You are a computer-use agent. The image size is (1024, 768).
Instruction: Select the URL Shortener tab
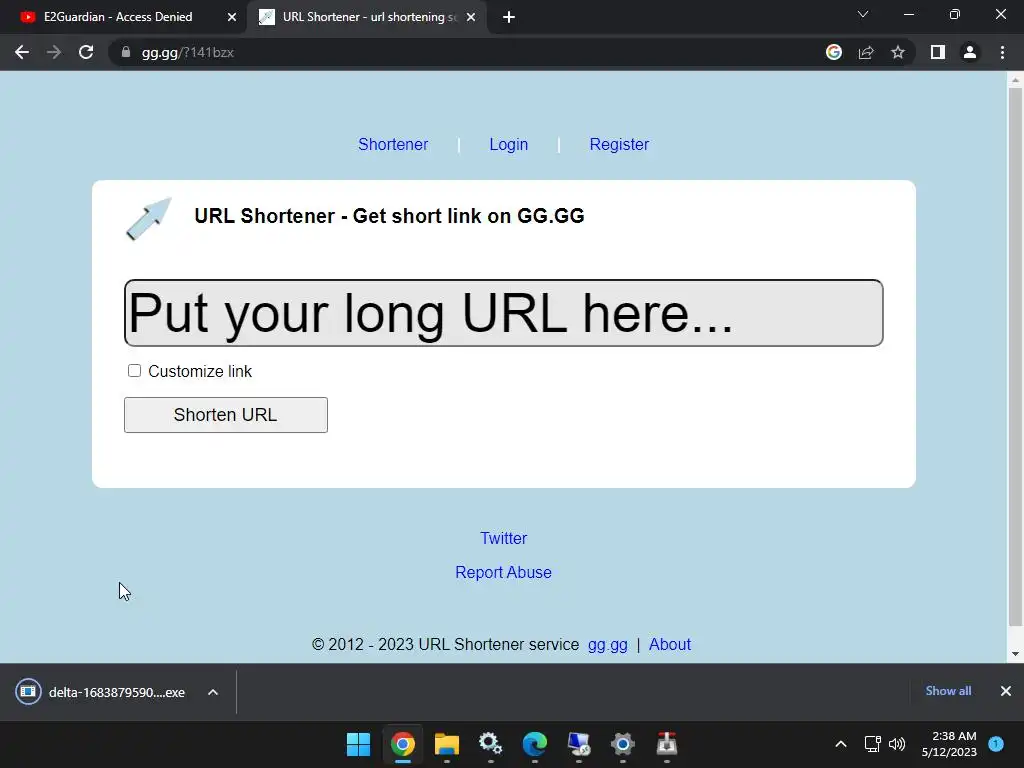(369, 17)
